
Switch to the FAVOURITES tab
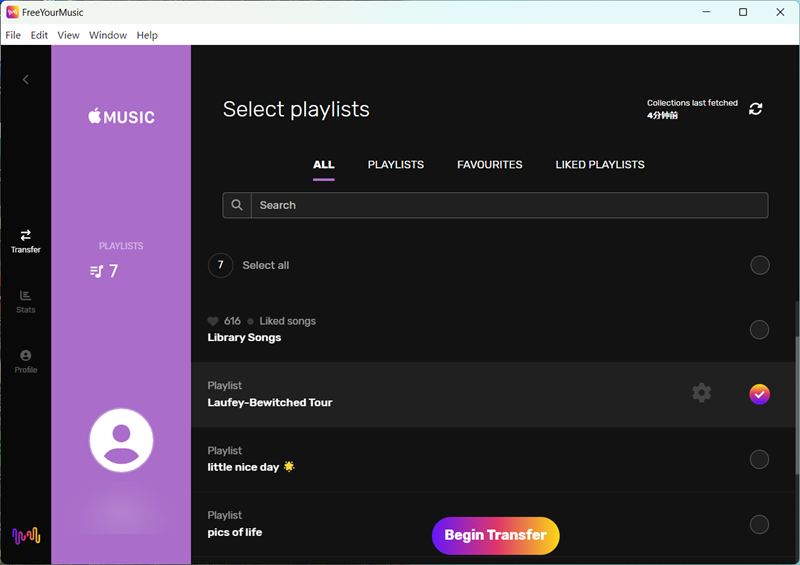pos(490,165)
